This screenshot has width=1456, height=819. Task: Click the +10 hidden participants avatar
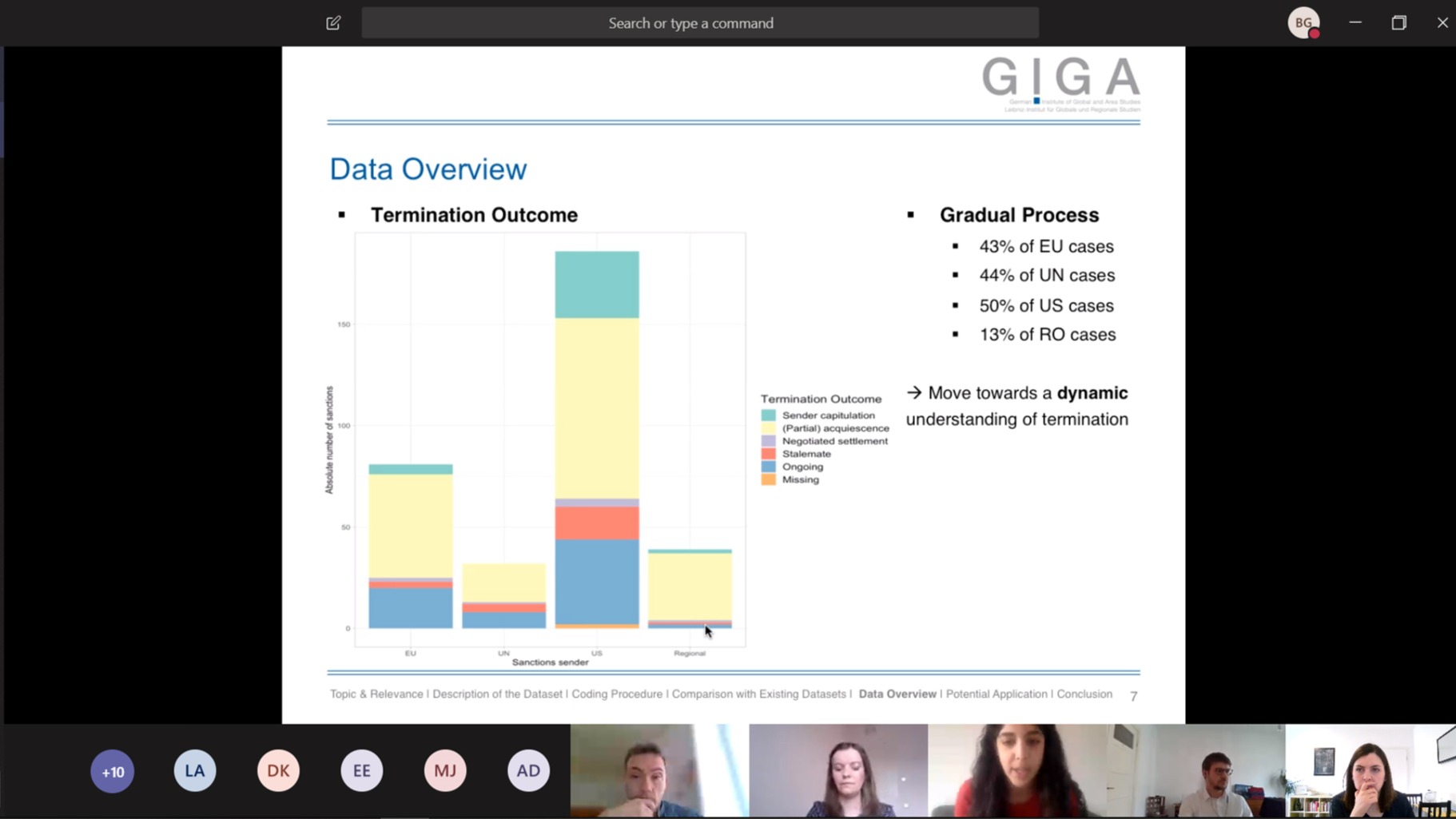tap(112, 770)
